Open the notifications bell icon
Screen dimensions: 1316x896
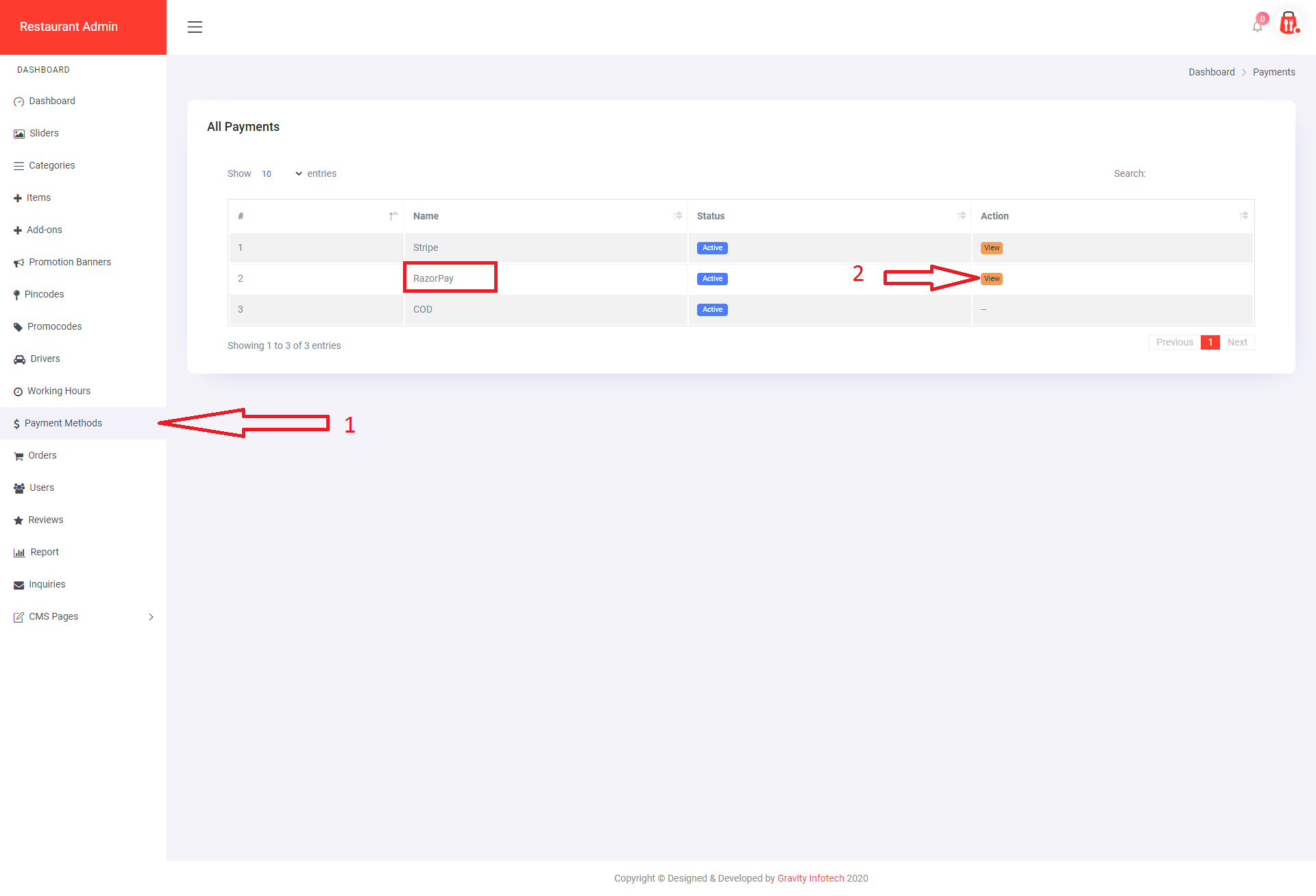point(1257,27)
